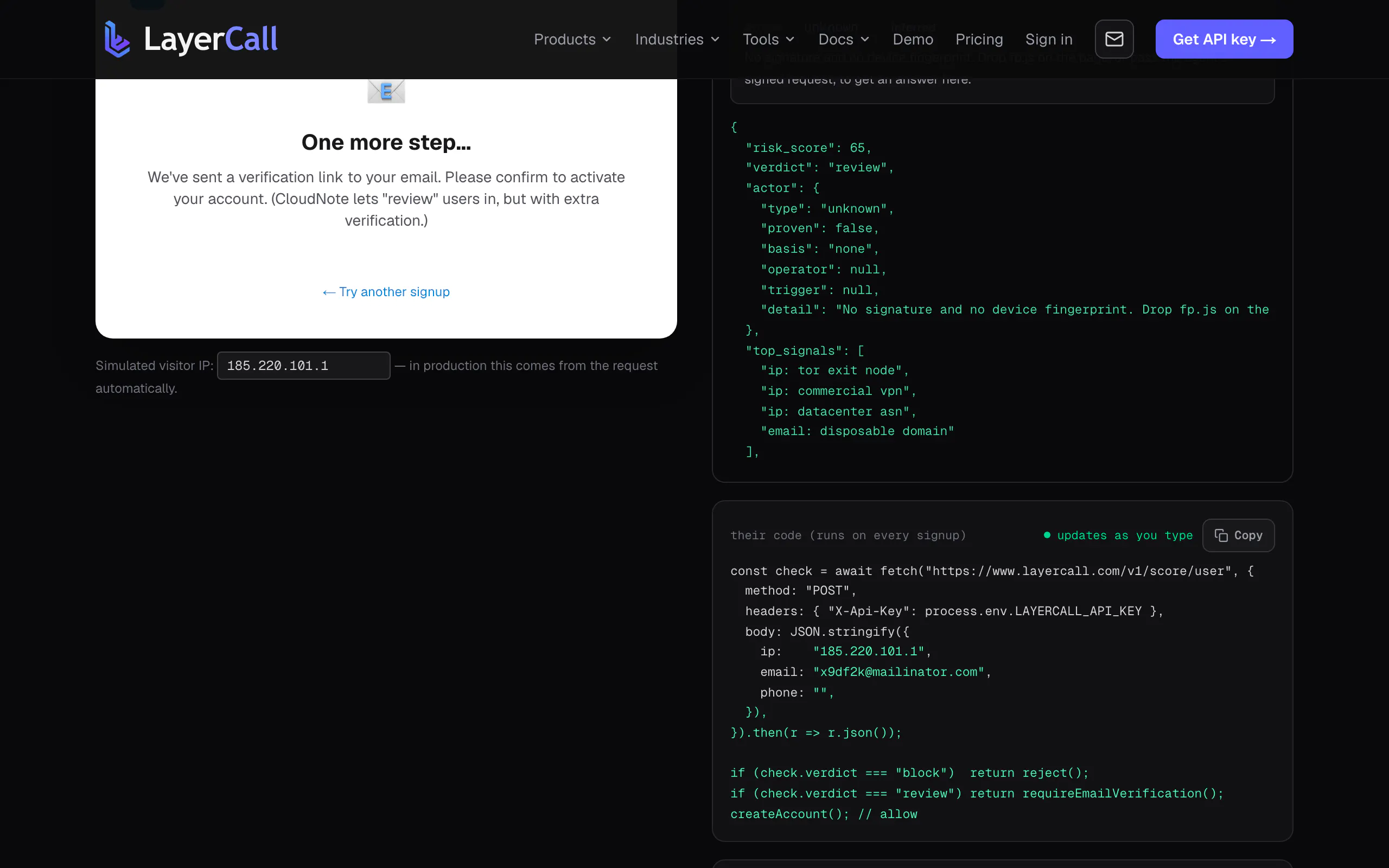Click the LayerCall logo icon
1389x868 pixels.
click(117, 39)
